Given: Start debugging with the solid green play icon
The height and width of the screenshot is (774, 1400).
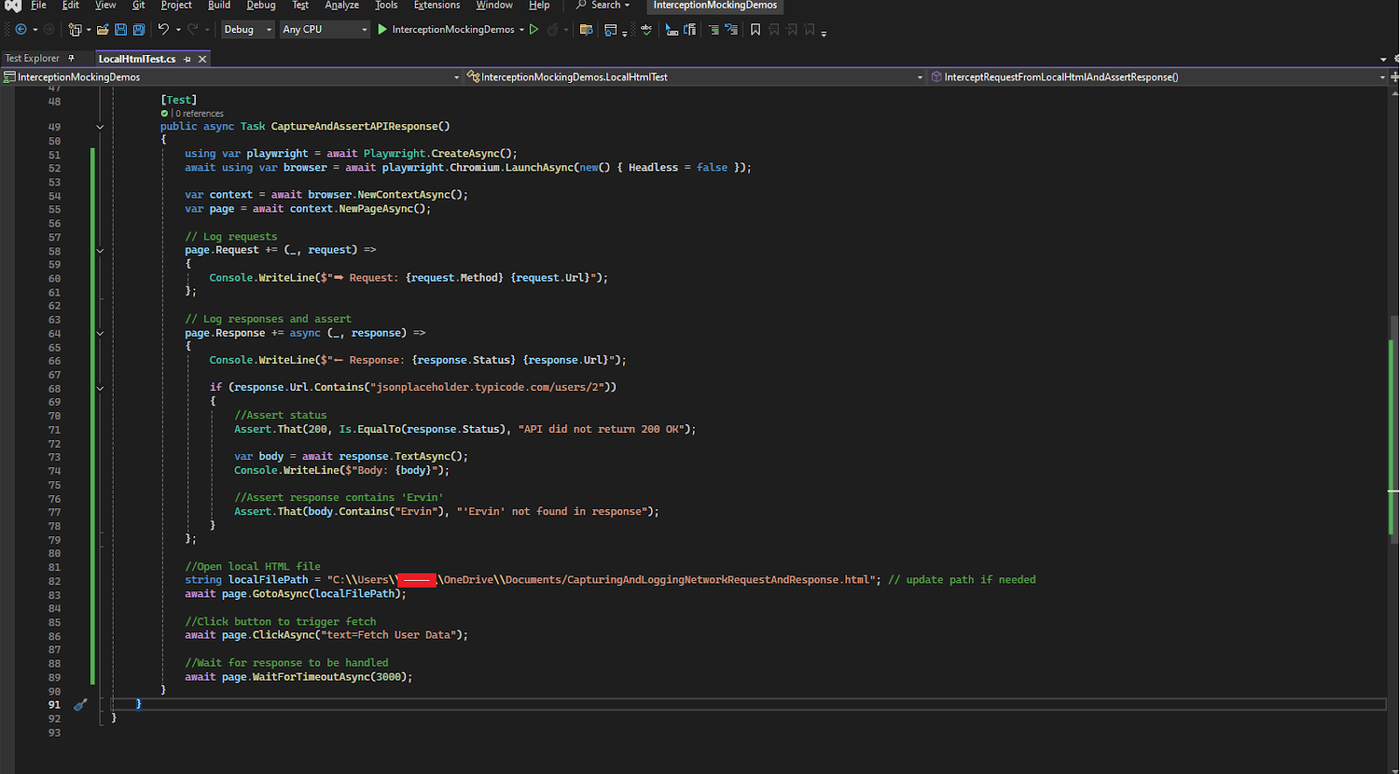Looking at the screenshot, I should [x=382, y=30].
